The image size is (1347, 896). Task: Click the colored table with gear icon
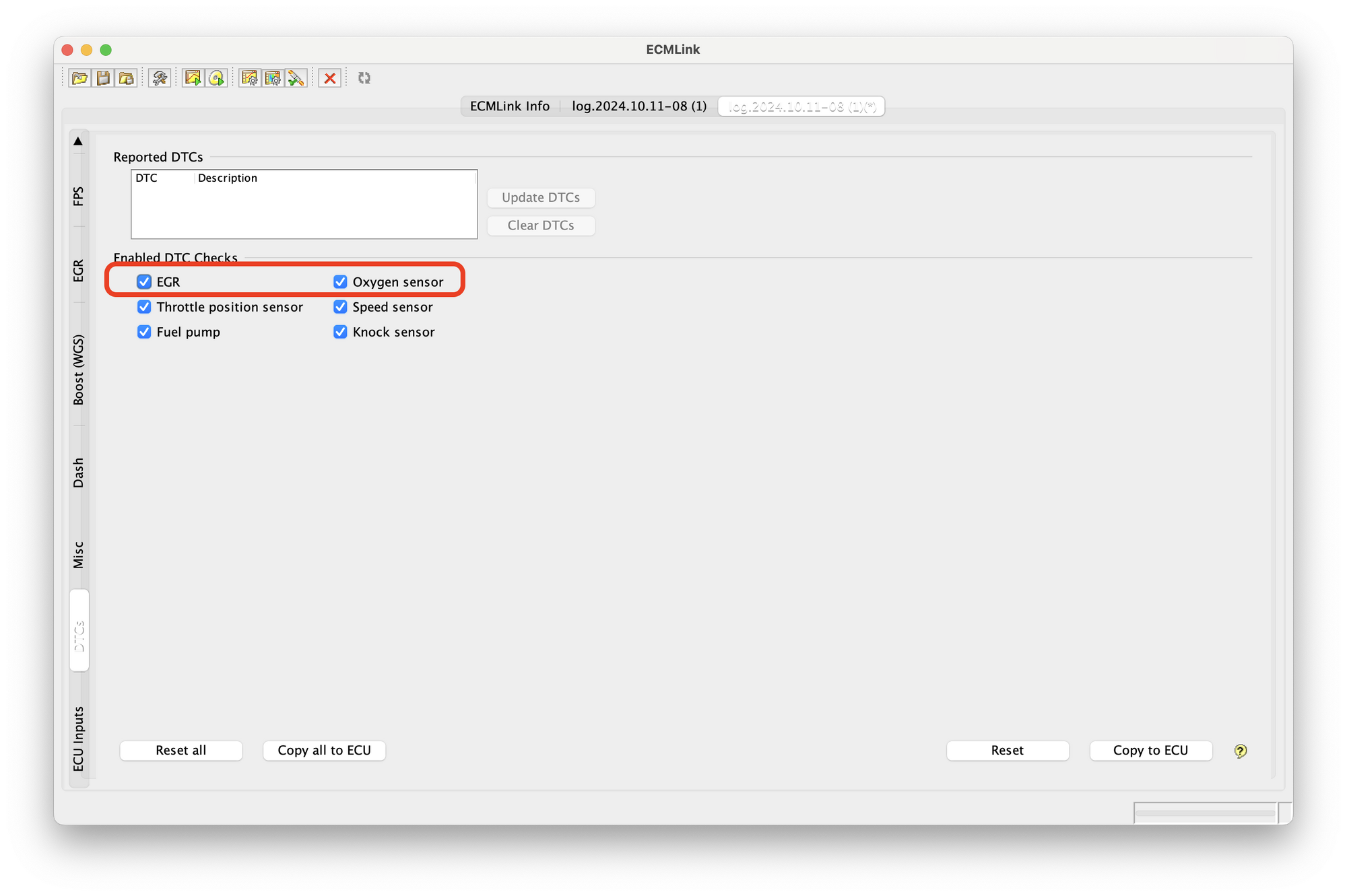(x=273, y=78)
